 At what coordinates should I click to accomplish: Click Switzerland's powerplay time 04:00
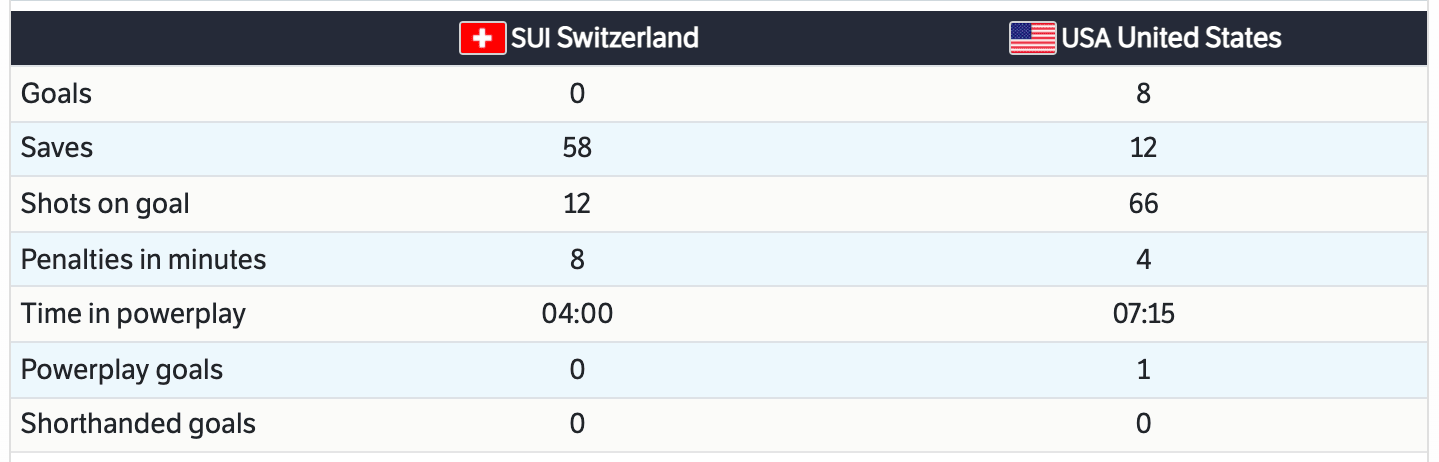point(577,314)
